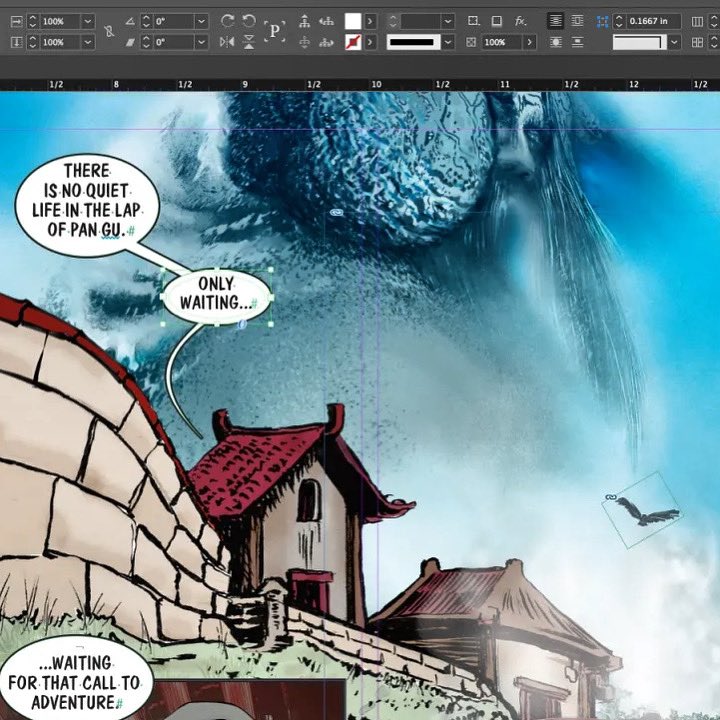Click the horizontal ruler at the 10 mark
720x720 pixels.
click(x=376, y=84)
